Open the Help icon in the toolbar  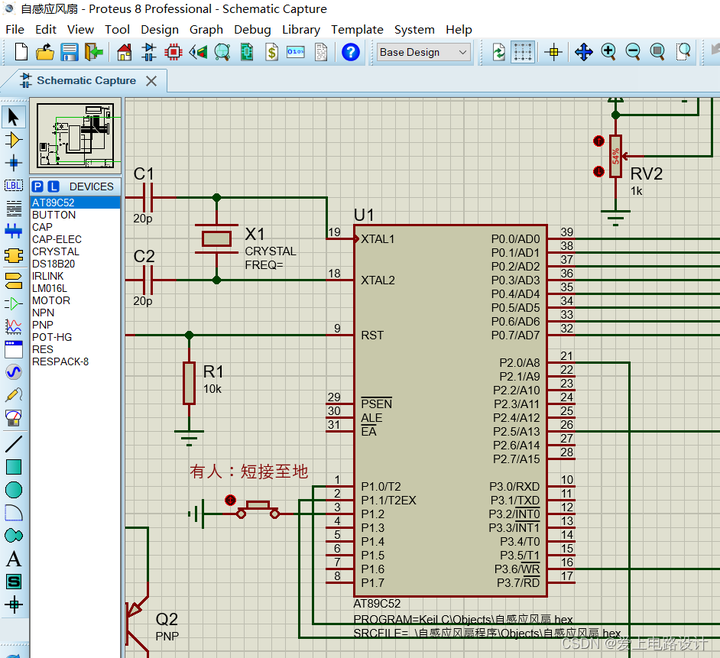(350, 52)
